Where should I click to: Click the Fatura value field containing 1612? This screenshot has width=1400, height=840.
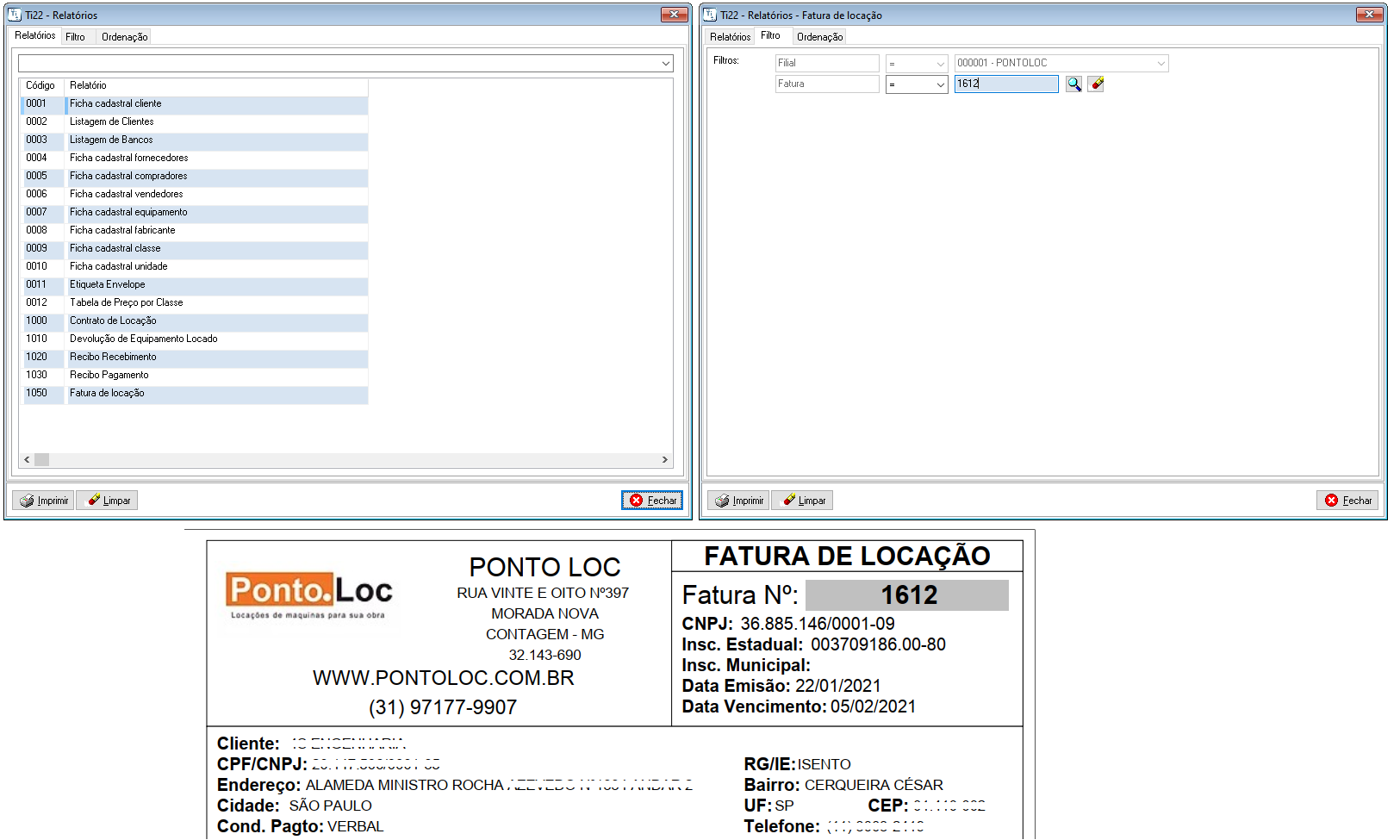pyautogui.click(x=1006, y=84)
